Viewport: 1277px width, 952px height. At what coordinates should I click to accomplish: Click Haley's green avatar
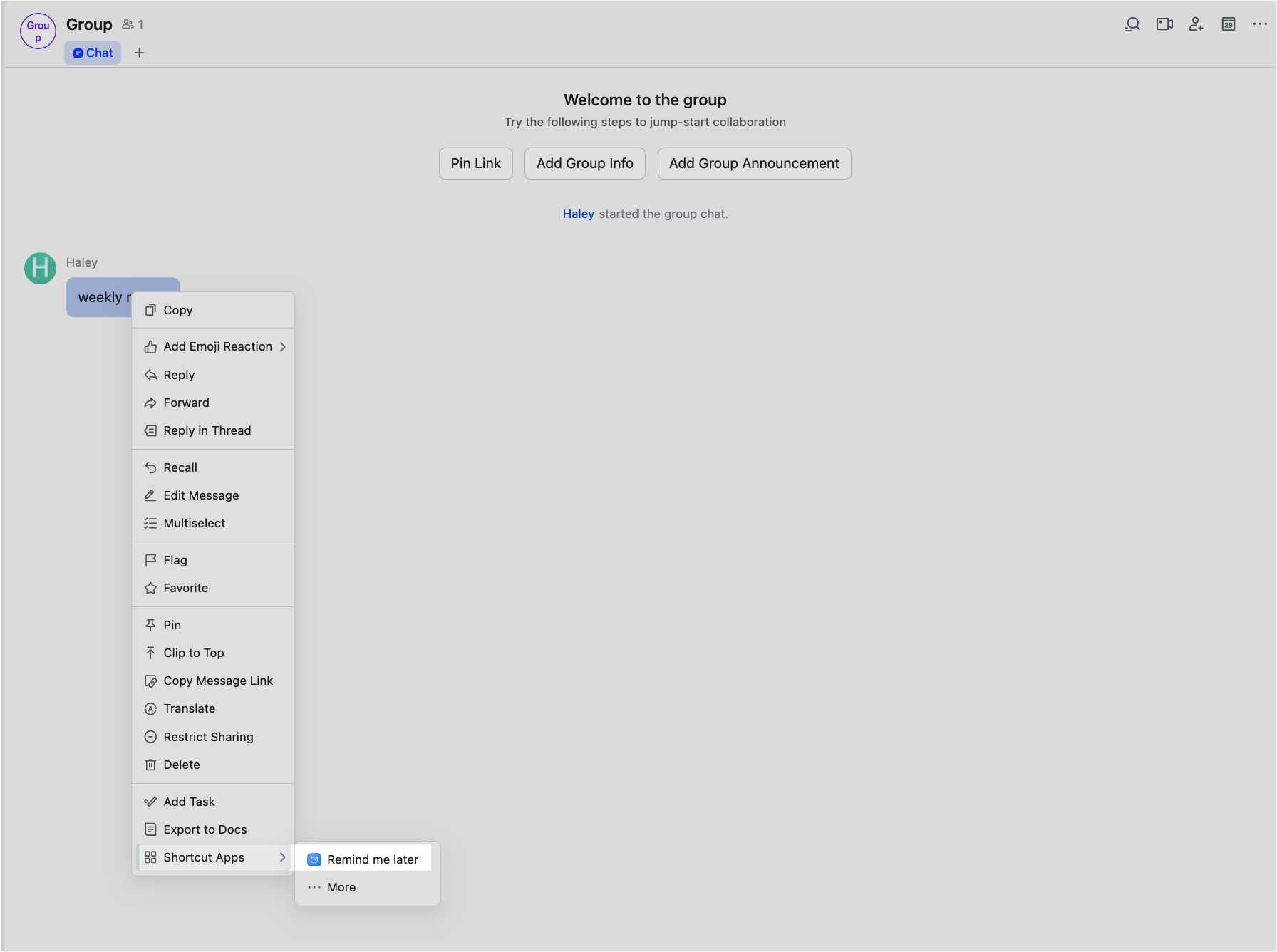click(40, 269)
